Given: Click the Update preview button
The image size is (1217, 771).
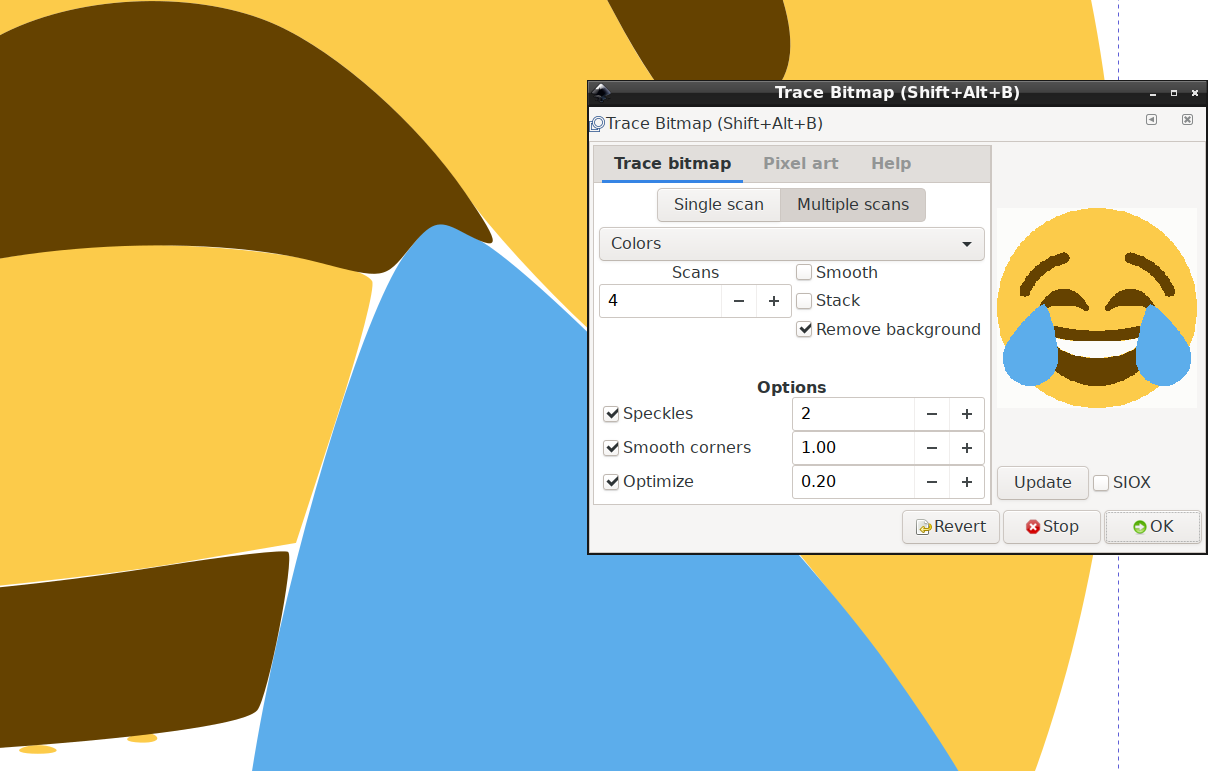Looking at the screenshot, I should point(1042,483).
